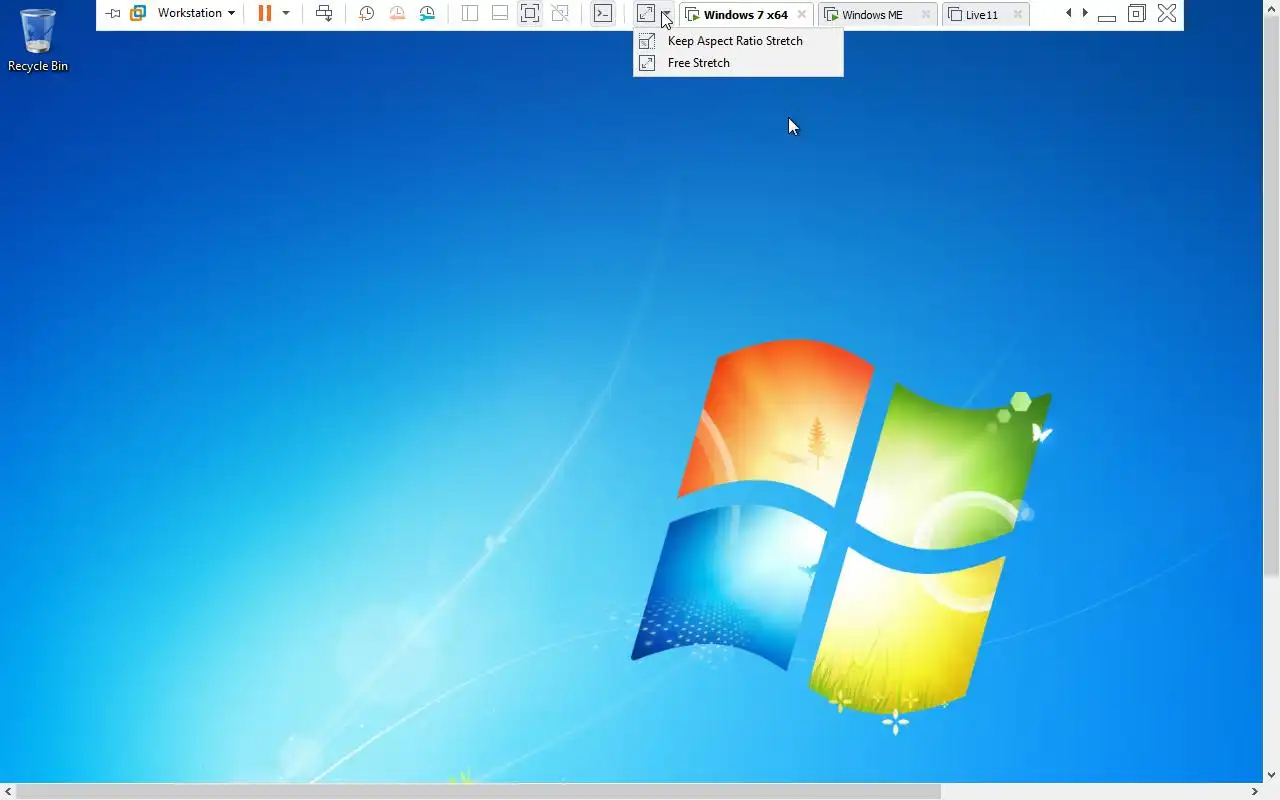The width and height of the screenshot is (1280, 800).
Task: Close the Windows 7 x64 tab
Action: [802, 15]
